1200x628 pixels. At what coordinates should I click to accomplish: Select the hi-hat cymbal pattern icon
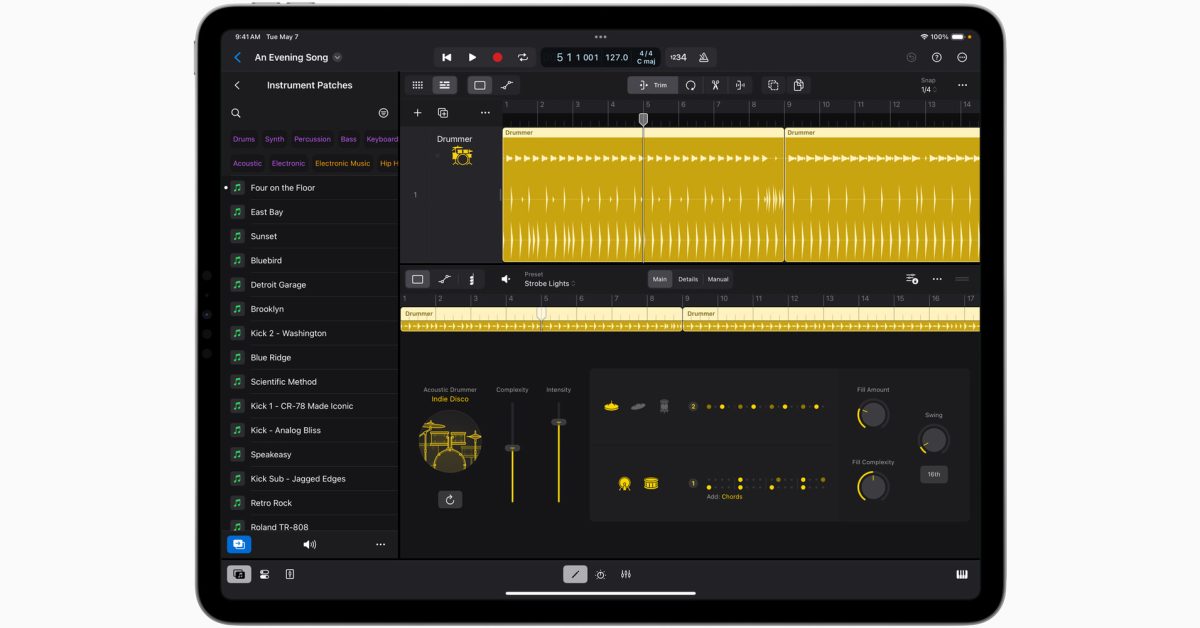(x=611, y=406)
